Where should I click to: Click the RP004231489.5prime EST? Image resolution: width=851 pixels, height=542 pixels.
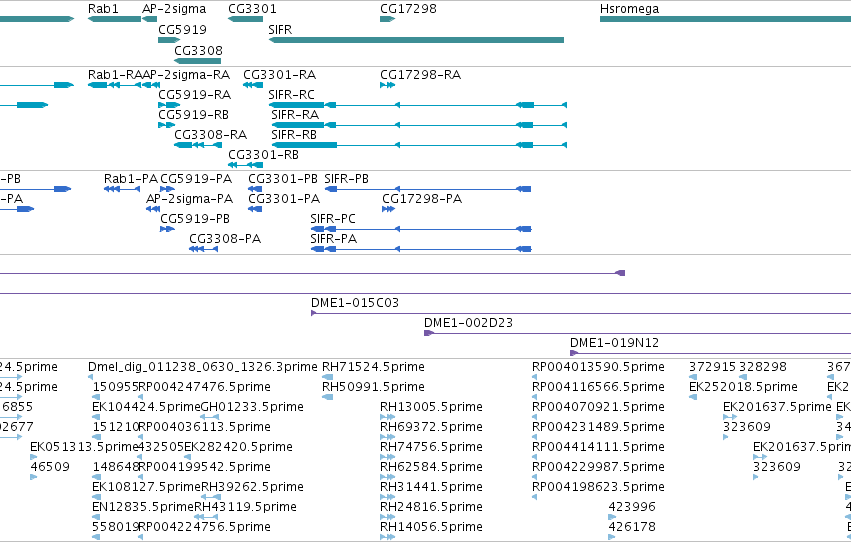[x=534, y=437]
